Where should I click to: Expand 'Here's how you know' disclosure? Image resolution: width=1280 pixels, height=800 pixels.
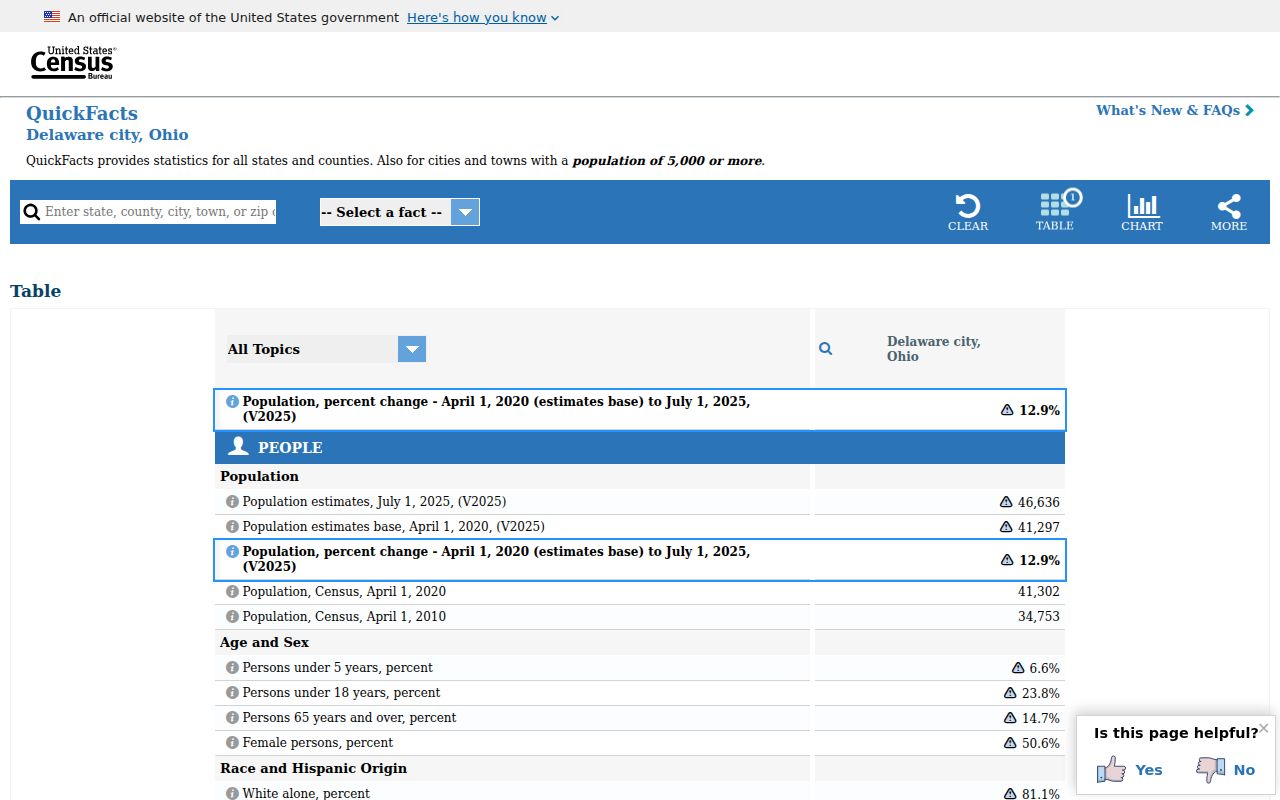483,17
